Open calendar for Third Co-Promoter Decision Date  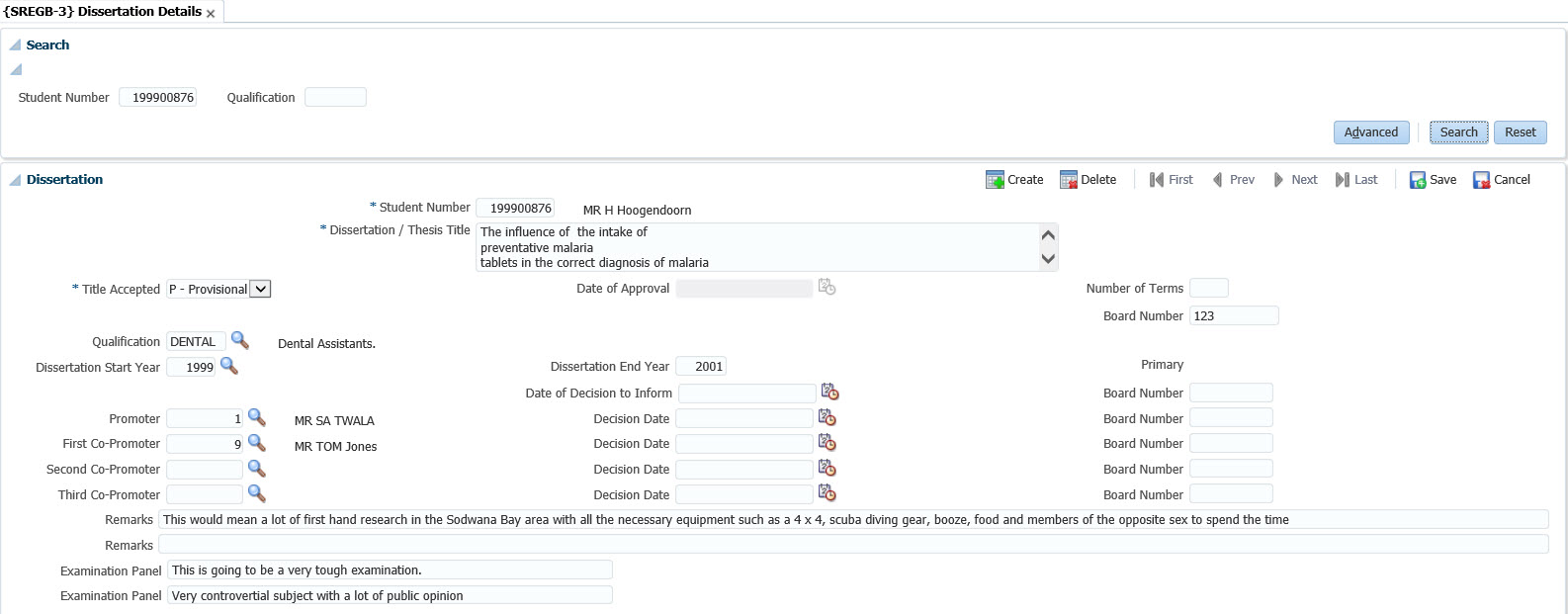coord(827,493)
